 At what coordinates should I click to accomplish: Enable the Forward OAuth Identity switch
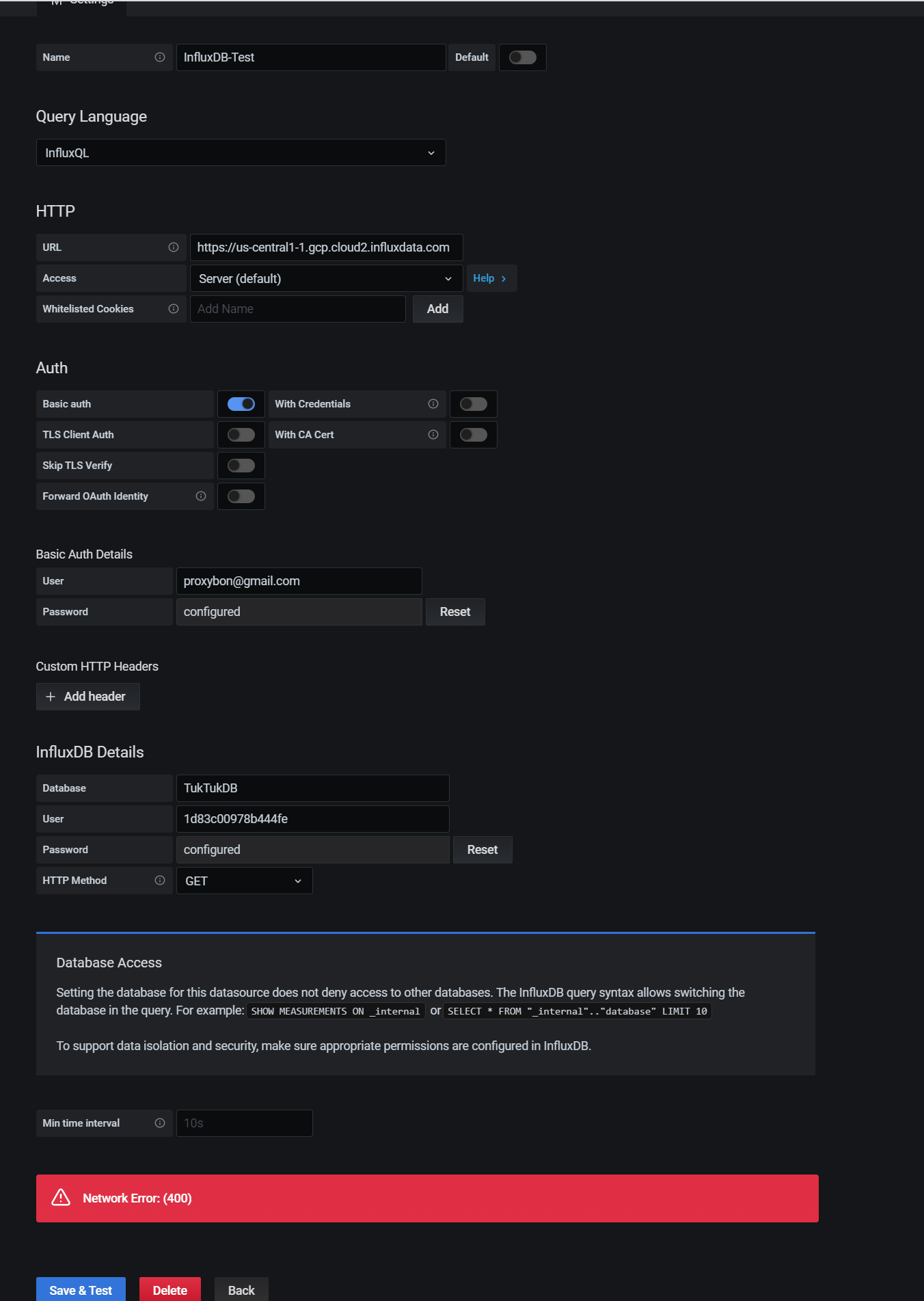(x=241, y=496)
